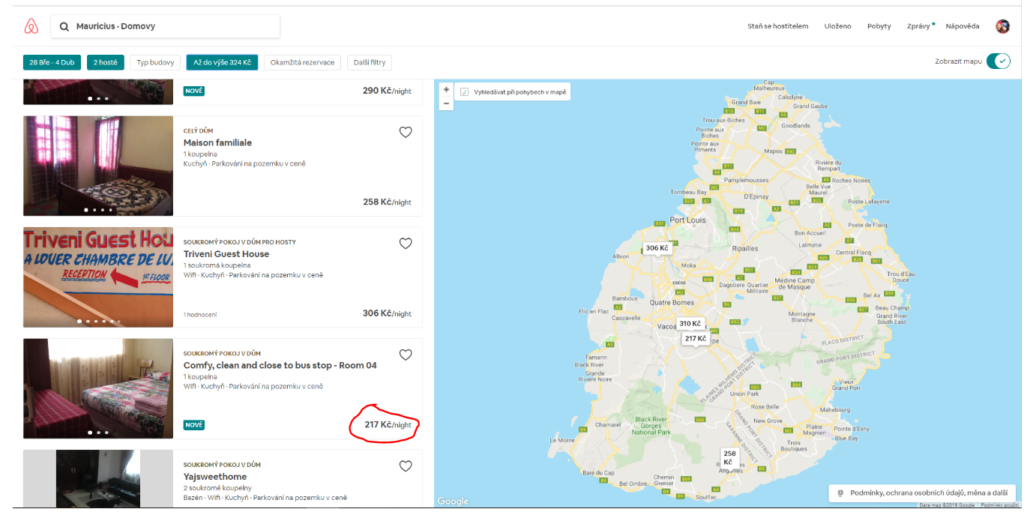The image size is (1024, 521).
Task: Zoom in on the map
Action: pos(446,89)
